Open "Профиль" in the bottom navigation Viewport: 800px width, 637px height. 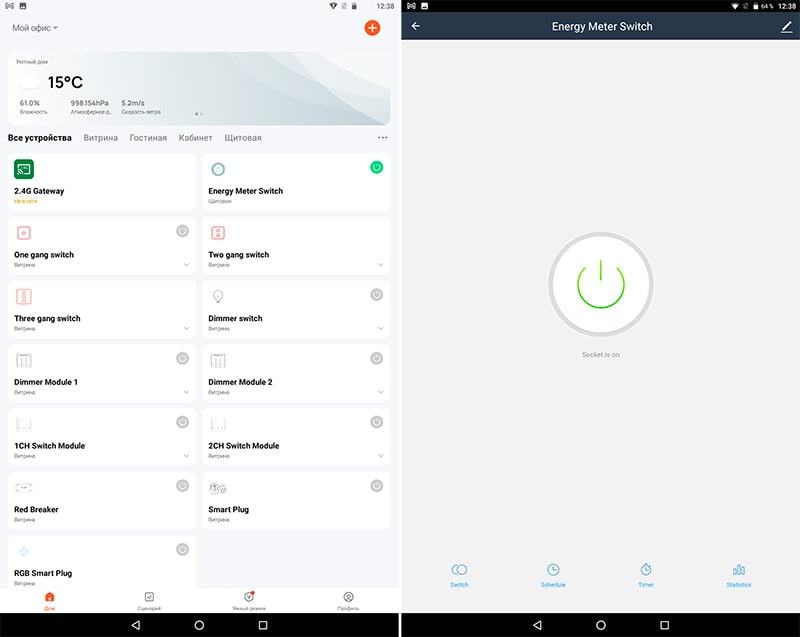348,598
